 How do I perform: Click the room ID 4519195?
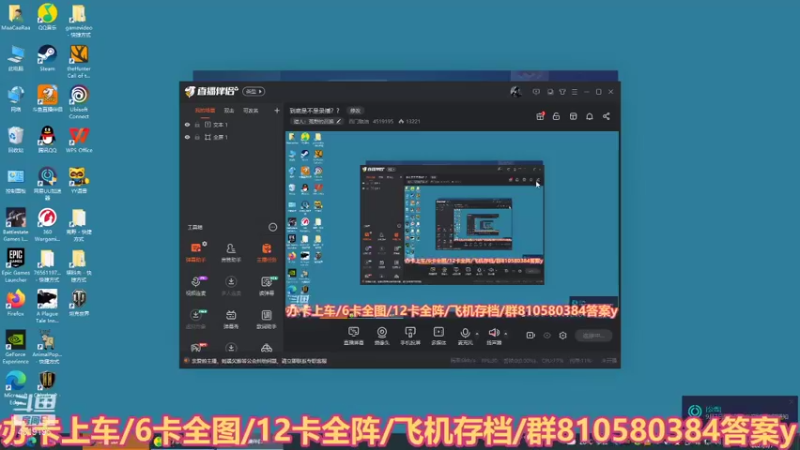point(383,121)
